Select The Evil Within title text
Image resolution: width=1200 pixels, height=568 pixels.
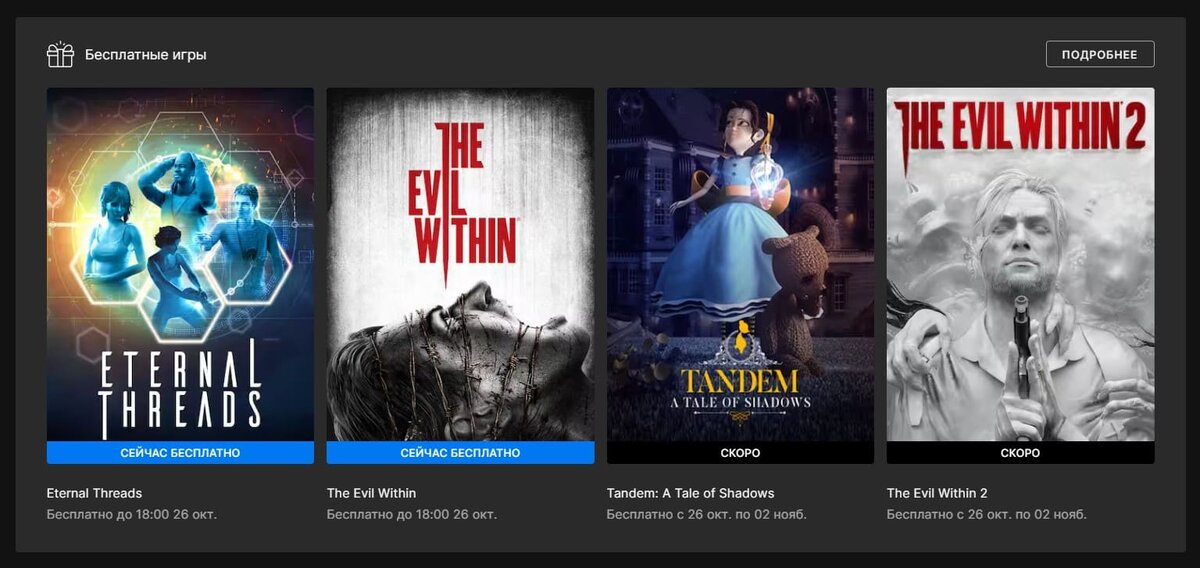tap(371, 493)
